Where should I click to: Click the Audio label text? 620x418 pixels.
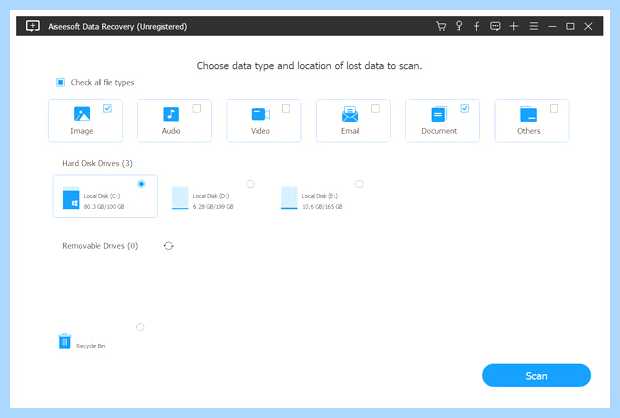(x=171, y=131)
